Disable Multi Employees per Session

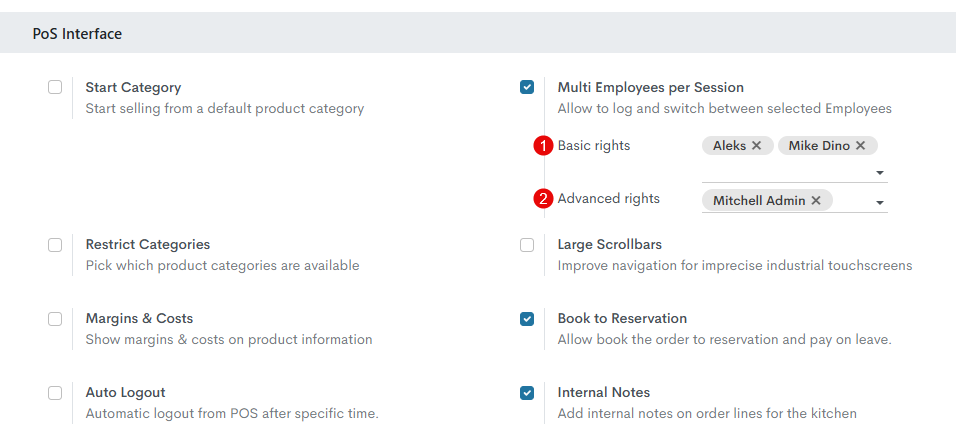click(x=527, y=87)
